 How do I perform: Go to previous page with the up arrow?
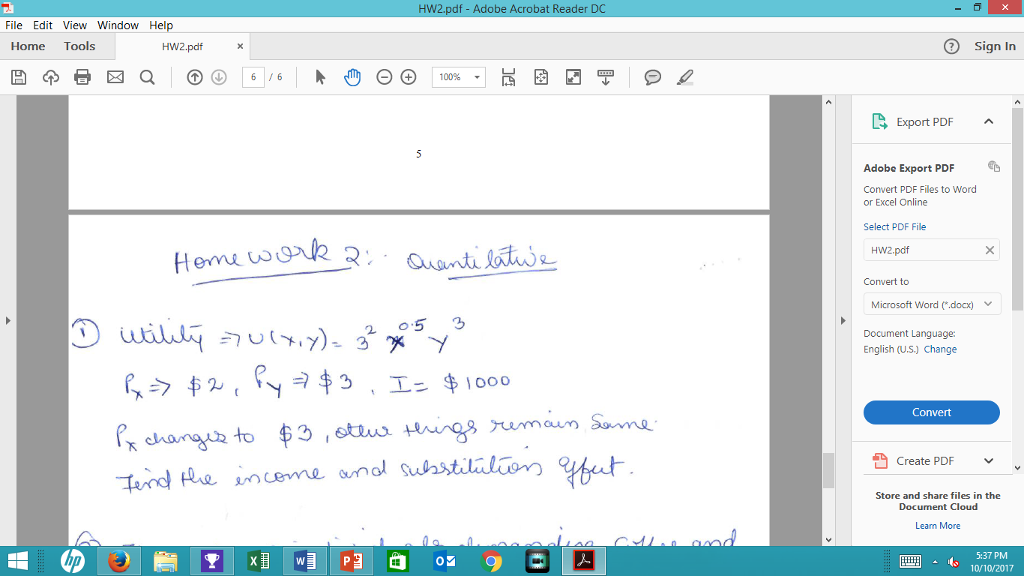coord(195,77)
